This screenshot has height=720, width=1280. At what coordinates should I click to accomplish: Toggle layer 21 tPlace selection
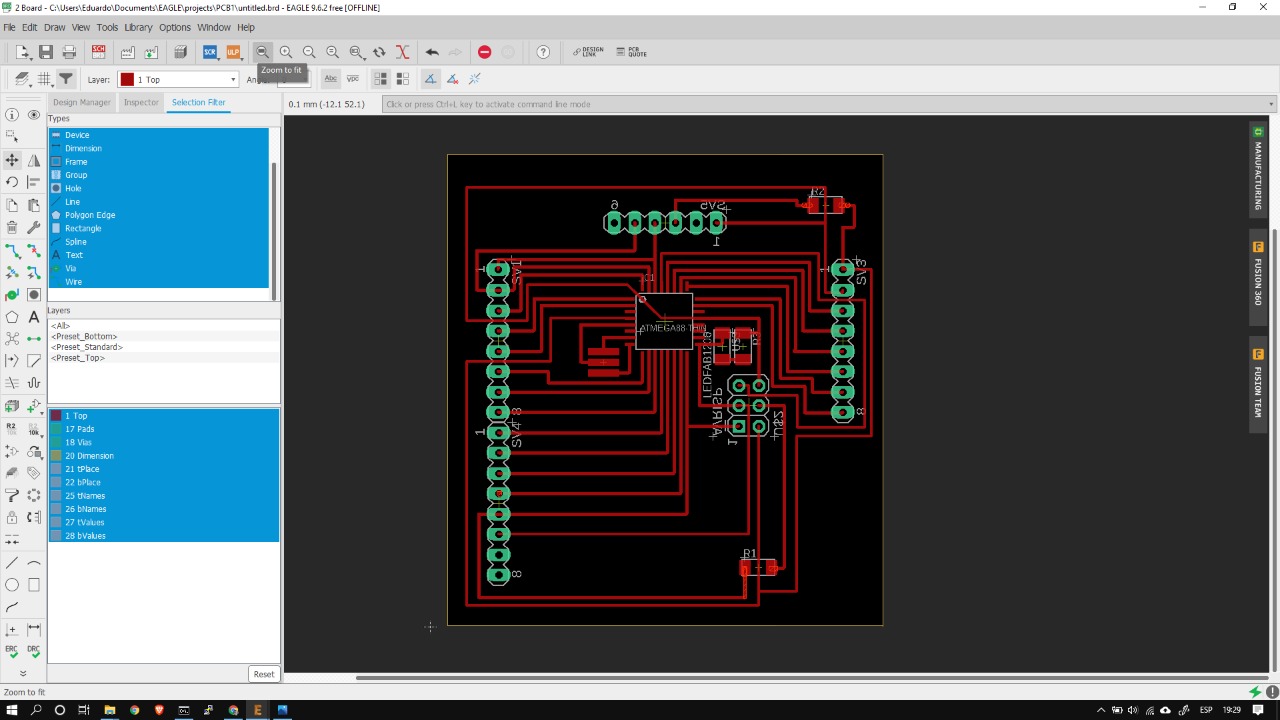click(163, 469)
